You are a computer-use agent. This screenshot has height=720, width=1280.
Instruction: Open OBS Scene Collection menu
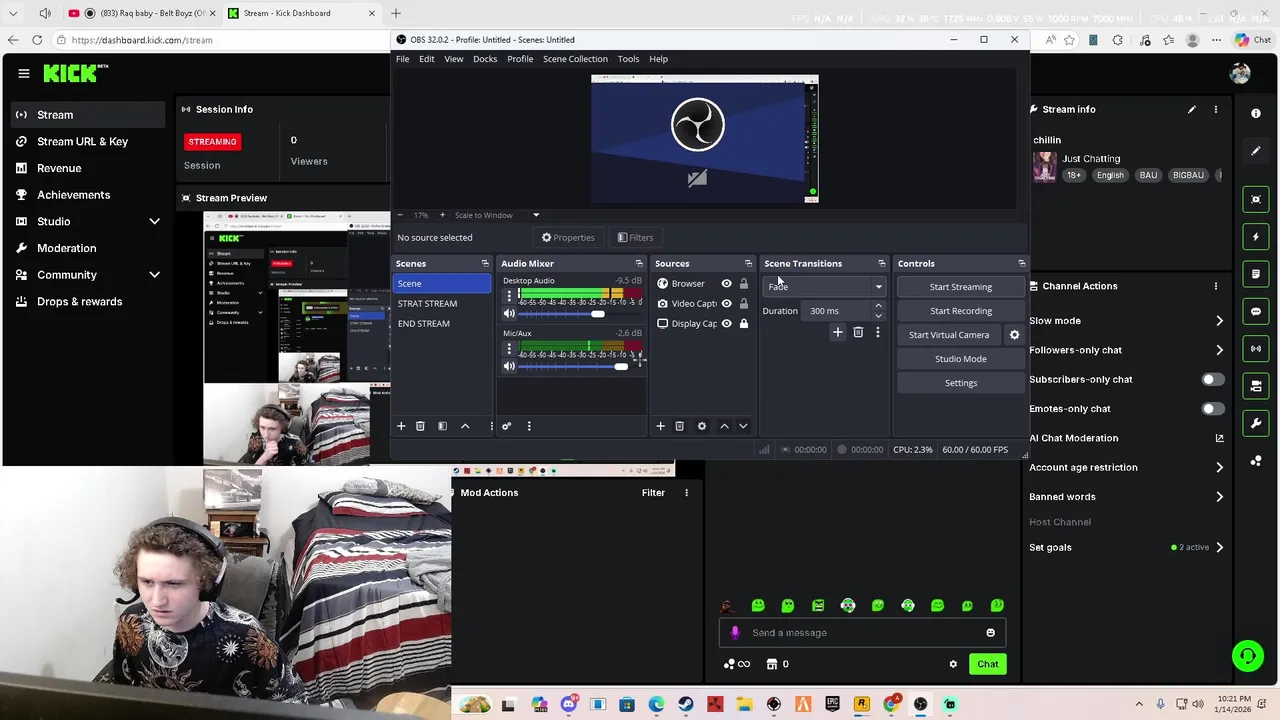(575, 59)
